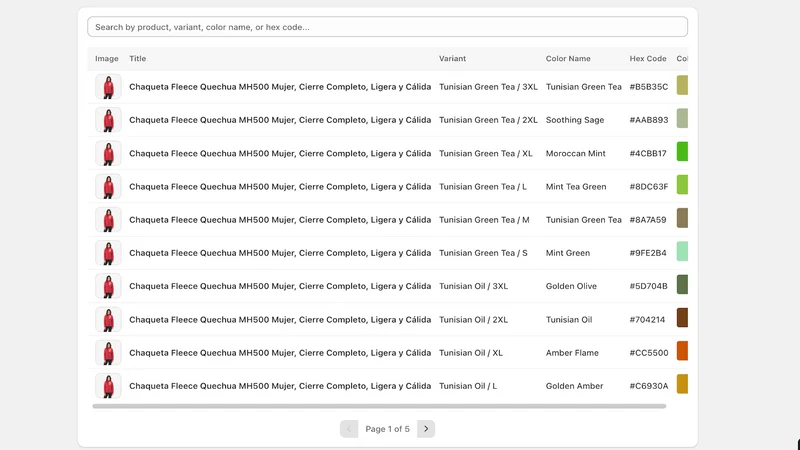Image resolution: width=800 pixels, height=450 pixels.
Task: Click variant cell Tunisian Green Tea / 3XL
Action: pyautogui.click(x=488, y=87)
